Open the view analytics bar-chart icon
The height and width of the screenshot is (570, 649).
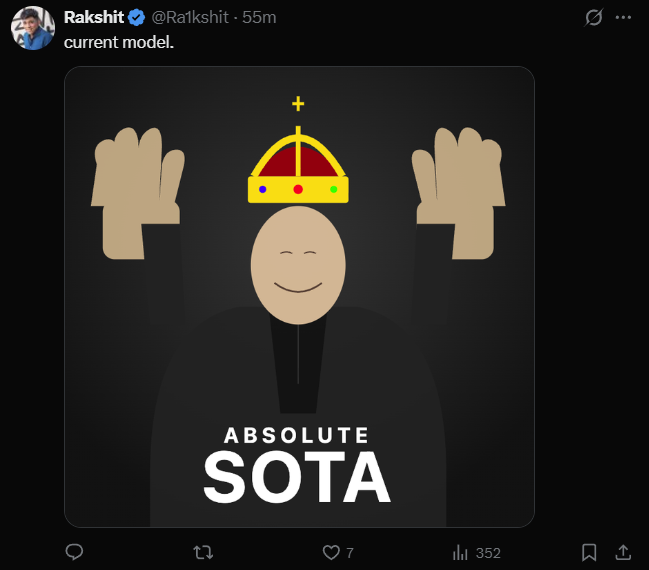click(461, 552)
